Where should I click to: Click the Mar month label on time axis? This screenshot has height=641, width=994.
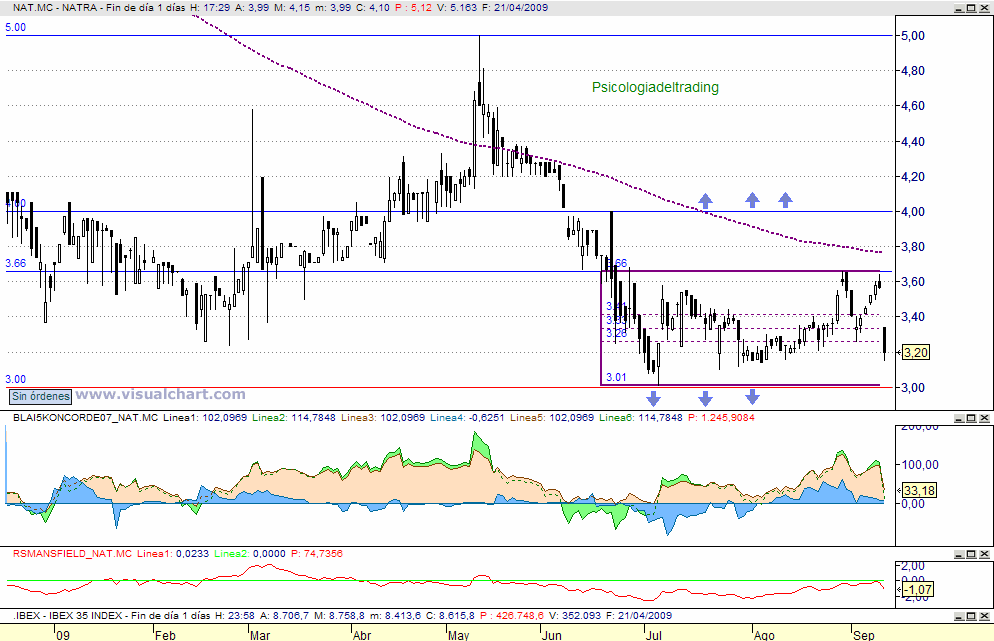260,635
